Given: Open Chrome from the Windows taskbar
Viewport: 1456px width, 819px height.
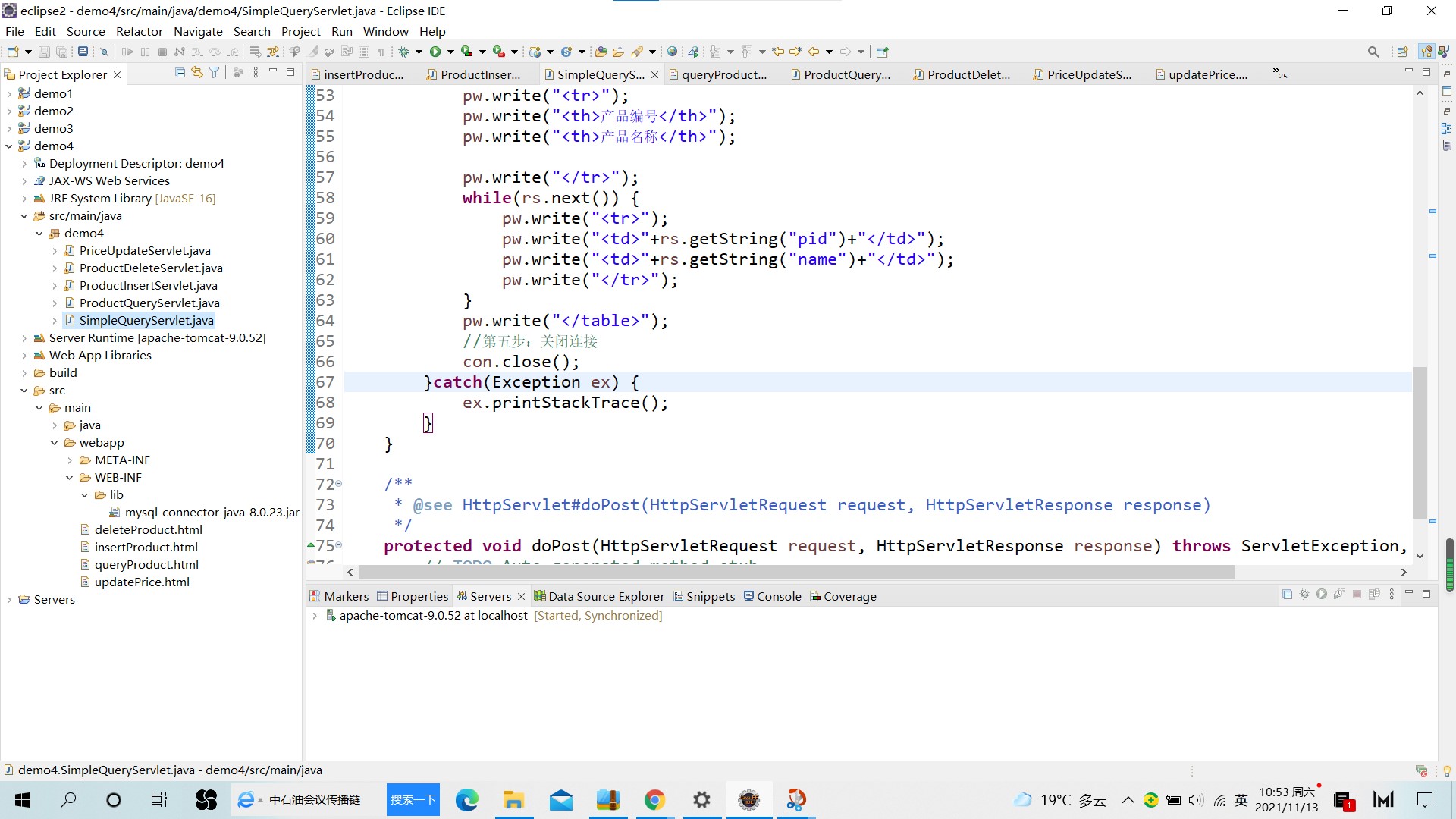Looking at the screenshot, I should coord(654,799).
